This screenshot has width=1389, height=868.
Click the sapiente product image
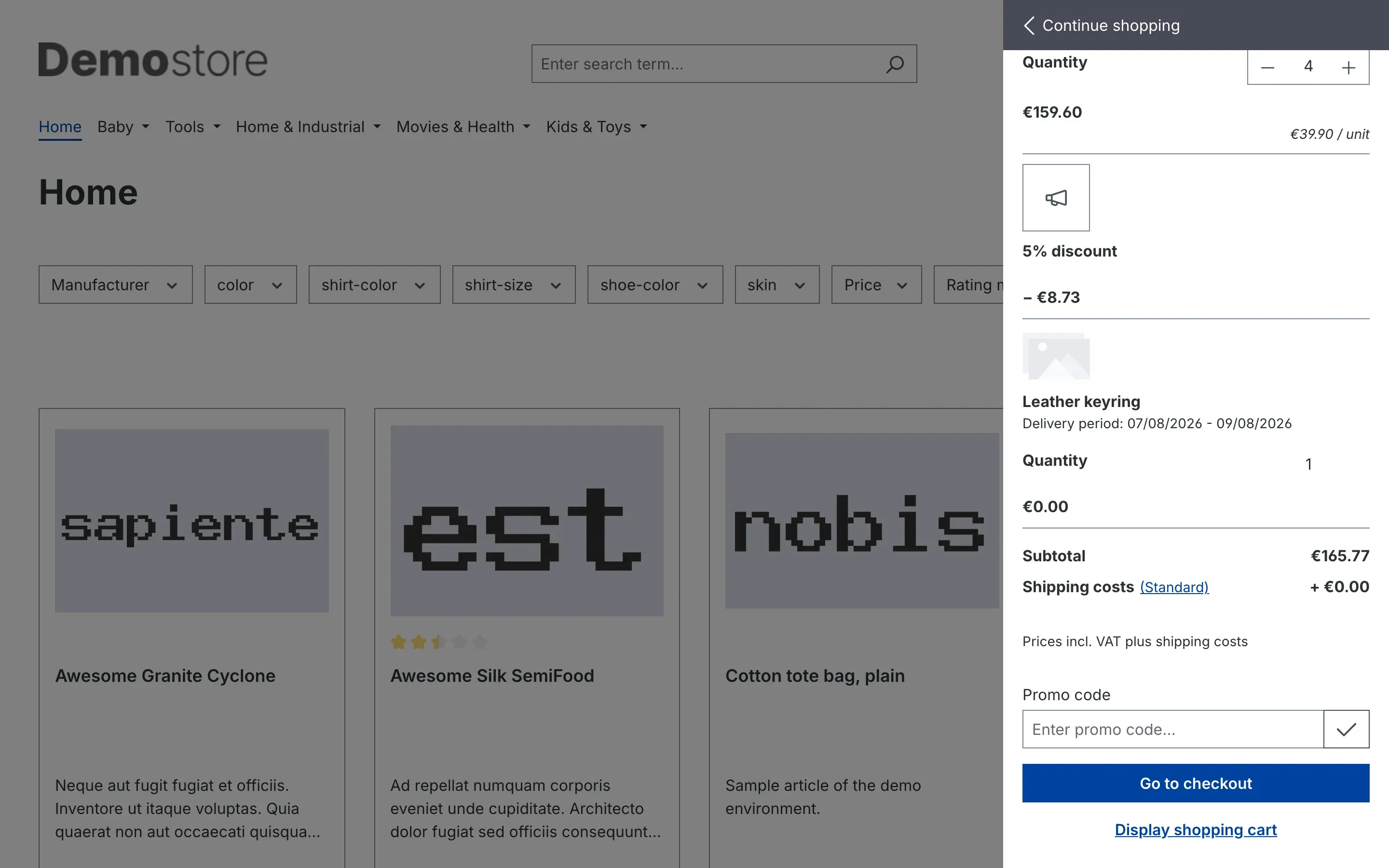pos(191,520)
